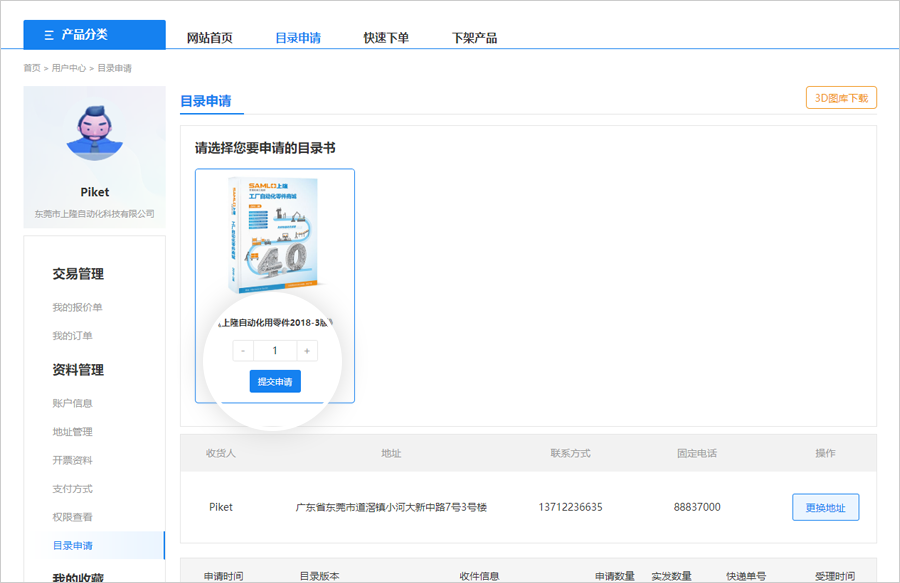Open 地址管理 in sidebar
This screenshot has height=583, width=900.
[72, 432]
